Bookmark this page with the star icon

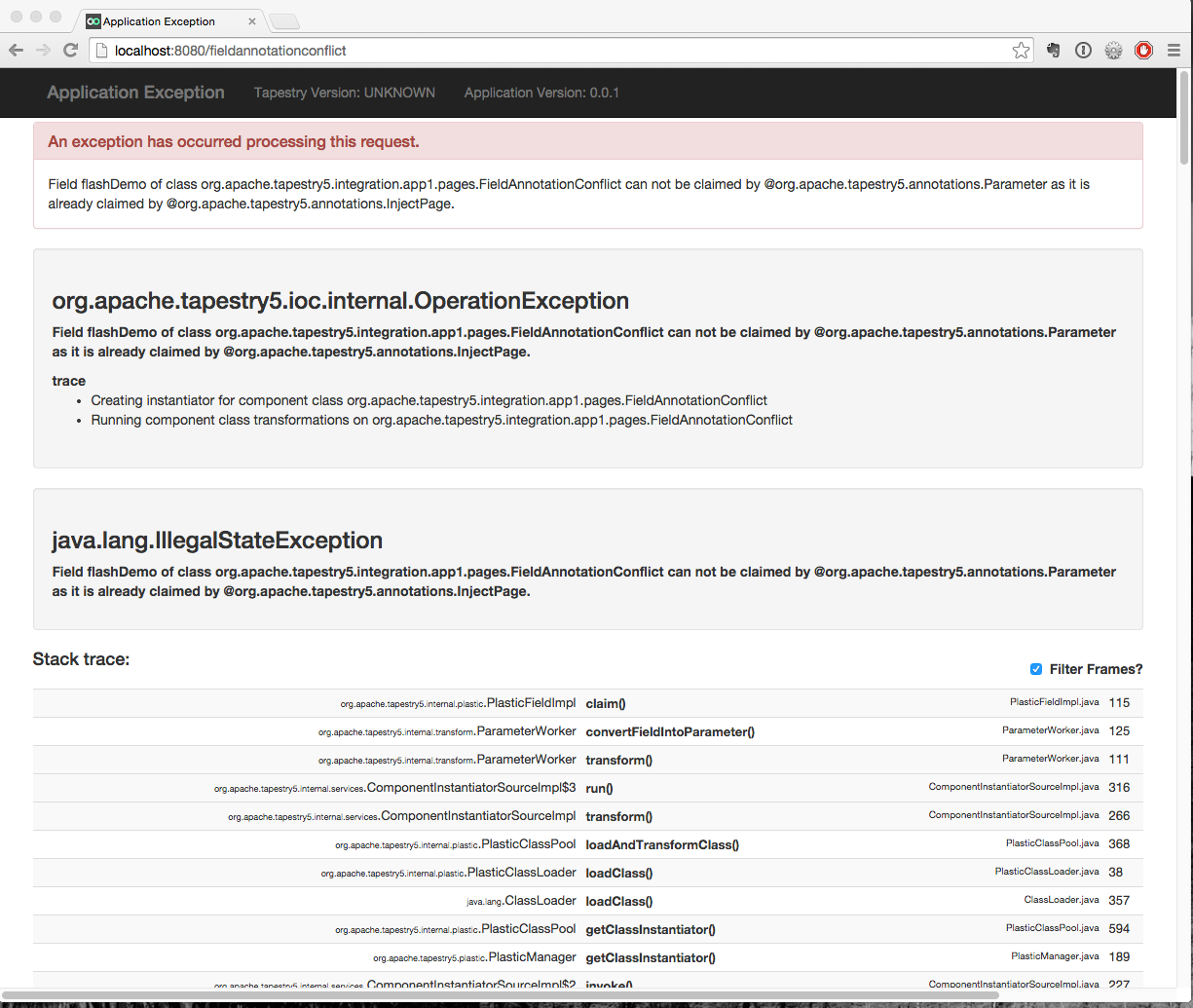pos(1021,51)
